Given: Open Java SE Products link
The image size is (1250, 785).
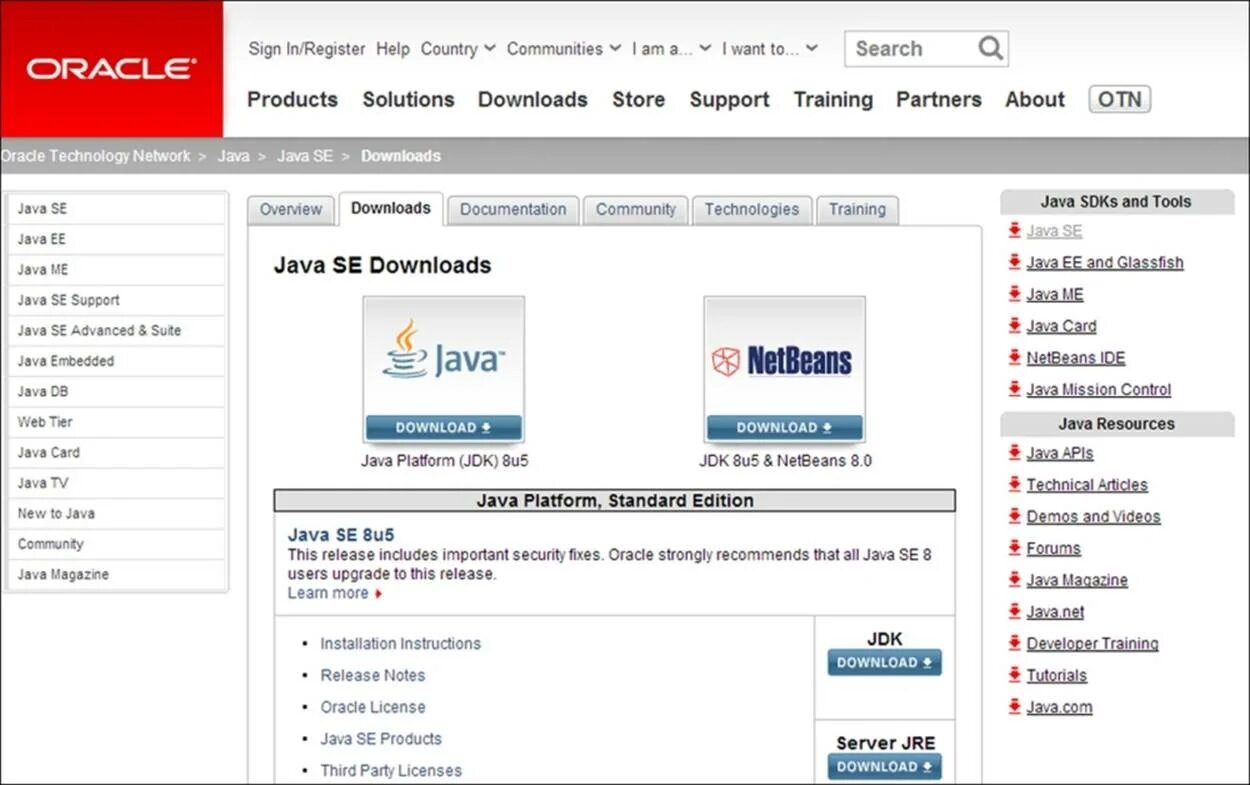Looking at the screenshot, I should (381, 739).
